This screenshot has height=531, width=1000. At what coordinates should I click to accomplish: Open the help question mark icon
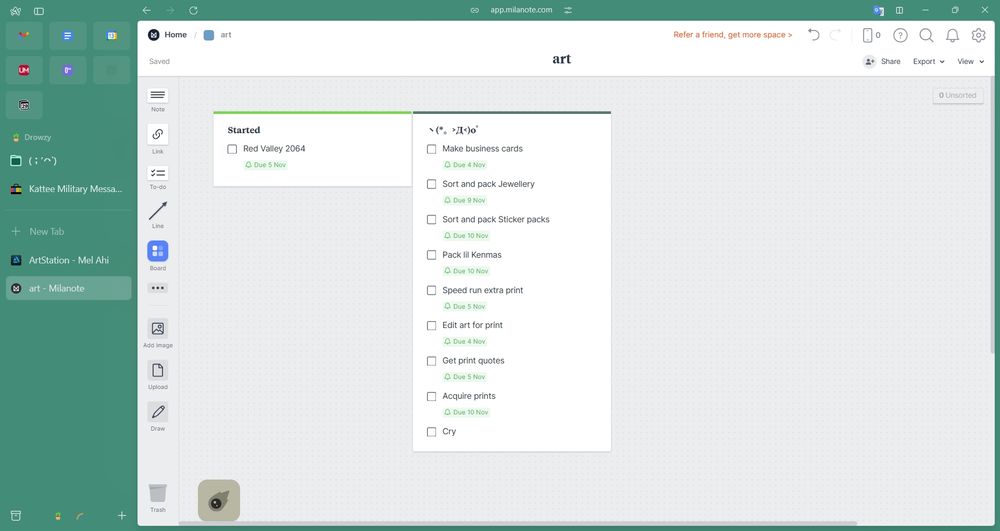click(x=900, y=35)
